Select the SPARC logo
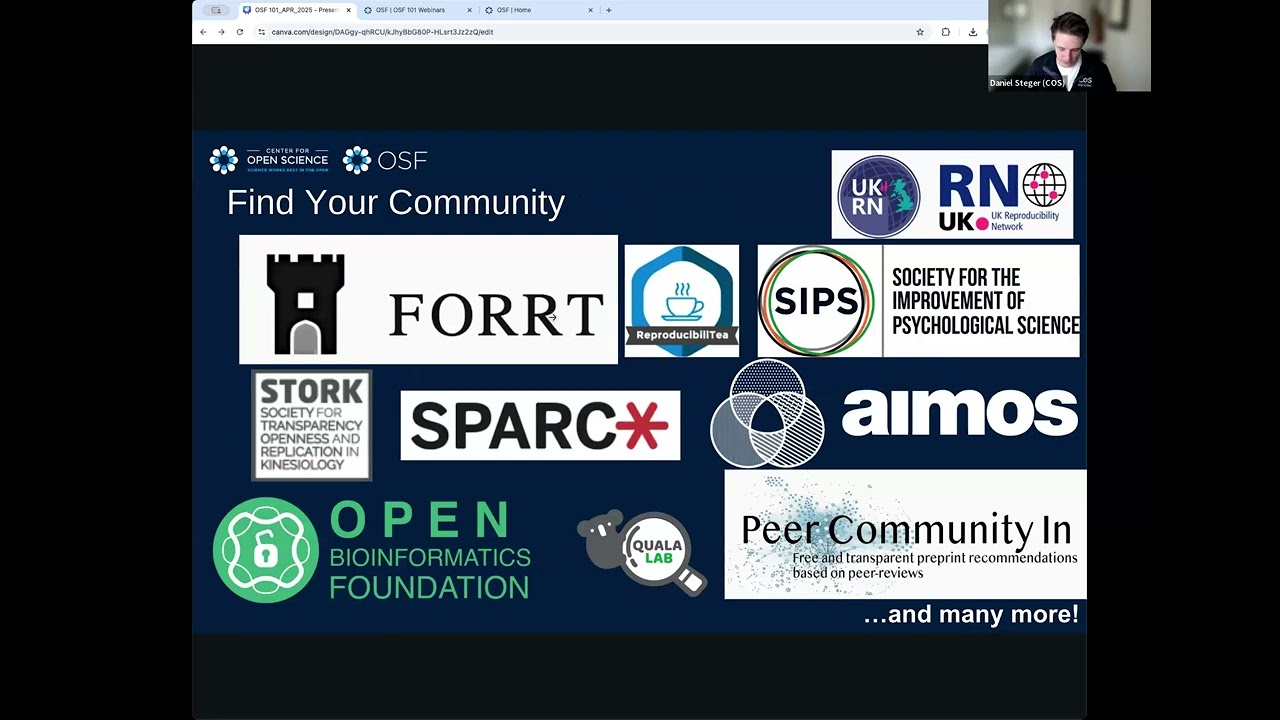 [x=540, y=425]
